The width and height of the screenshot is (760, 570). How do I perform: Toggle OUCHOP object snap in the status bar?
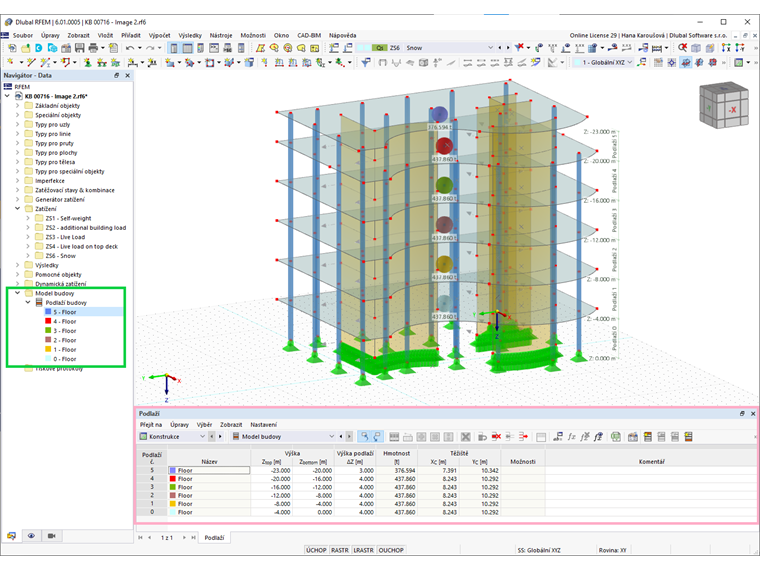click(391, 550)
